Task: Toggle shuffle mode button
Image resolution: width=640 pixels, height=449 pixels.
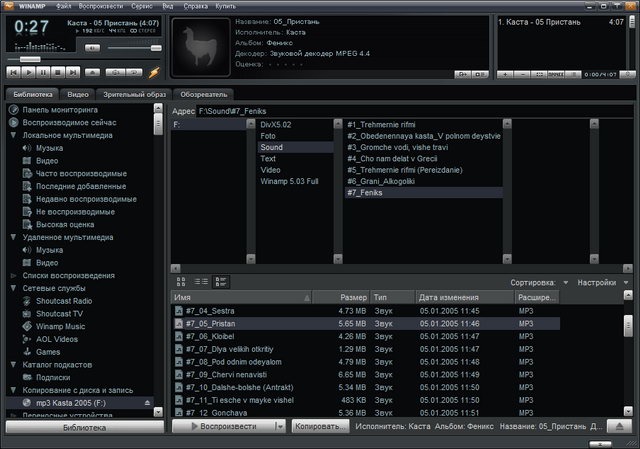Action: coord(116,73)
